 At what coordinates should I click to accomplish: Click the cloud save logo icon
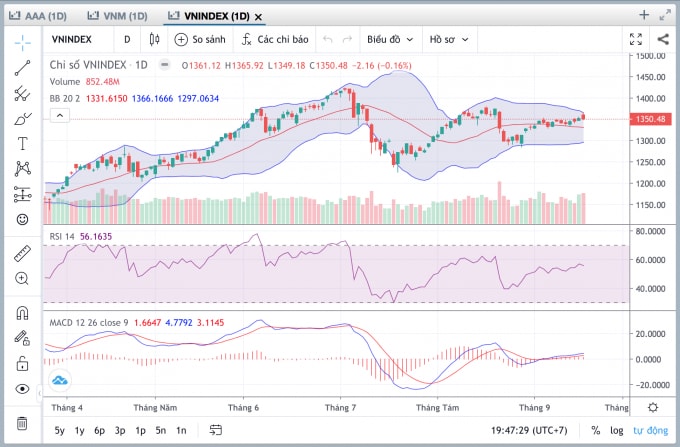60,381
